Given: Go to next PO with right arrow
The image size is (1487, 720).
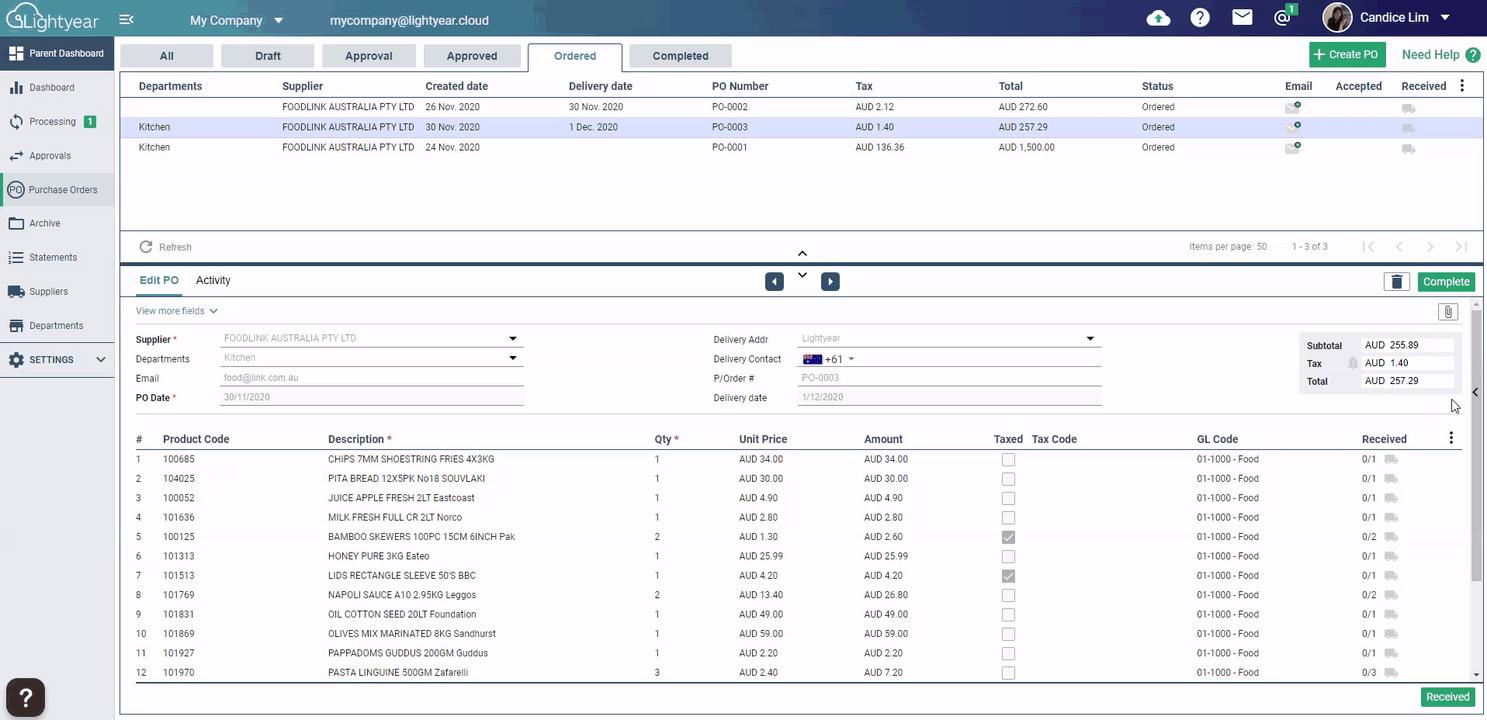Looking at the screenshot, I should pos(830,282).
